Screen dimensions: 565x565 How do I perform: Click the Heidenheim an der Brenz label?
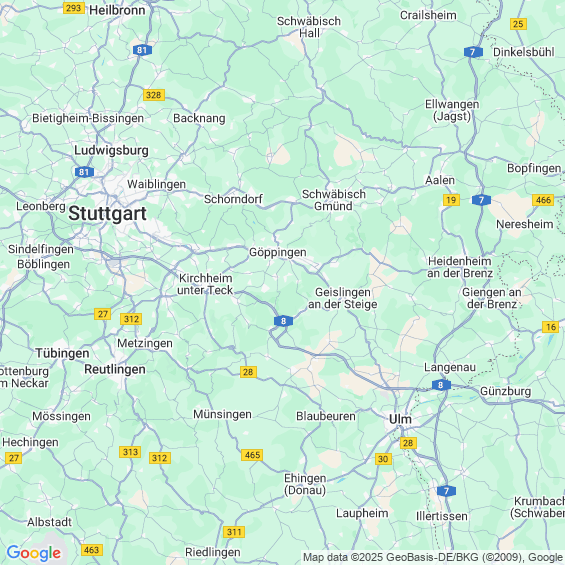click(x=460, y=267)
